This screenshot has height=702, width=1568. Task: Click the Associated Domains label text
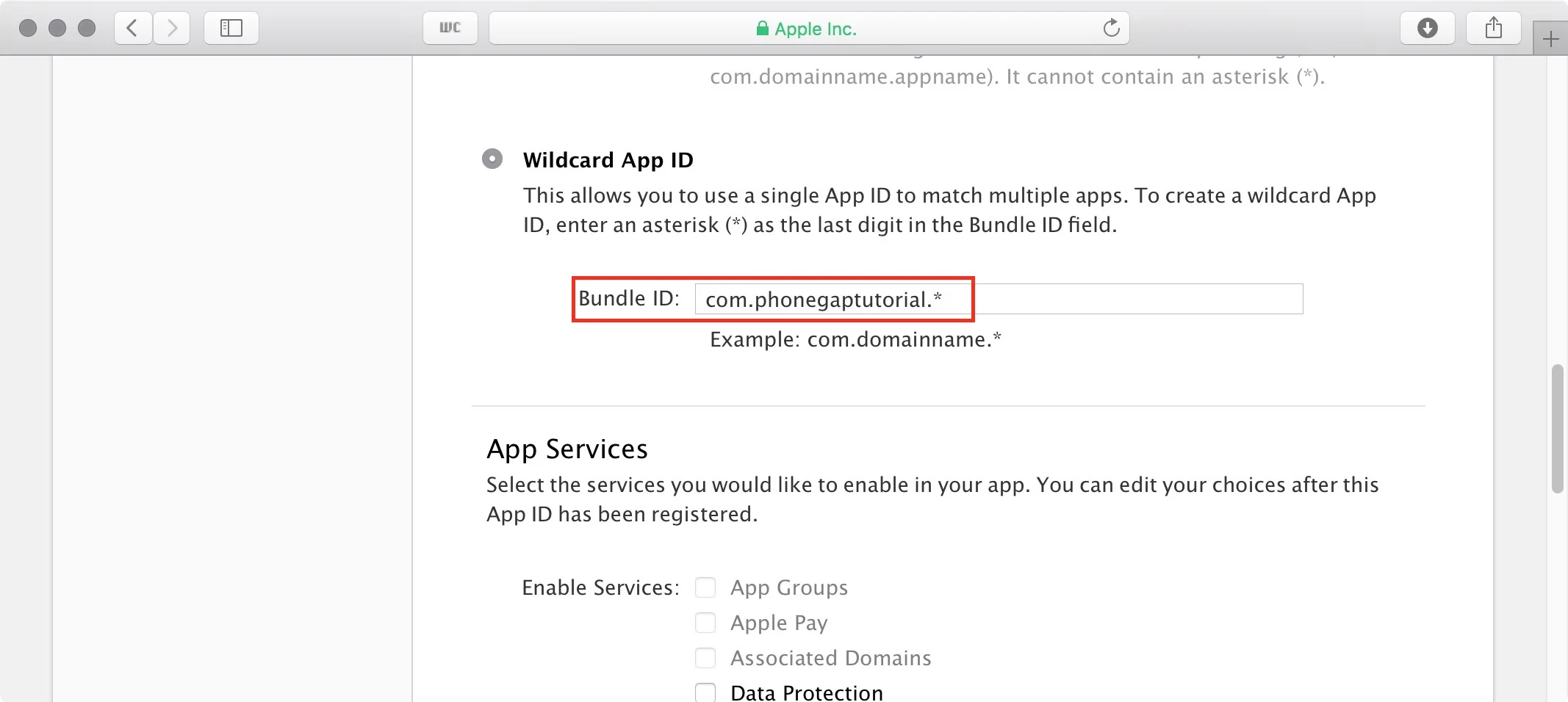[830, 658]
